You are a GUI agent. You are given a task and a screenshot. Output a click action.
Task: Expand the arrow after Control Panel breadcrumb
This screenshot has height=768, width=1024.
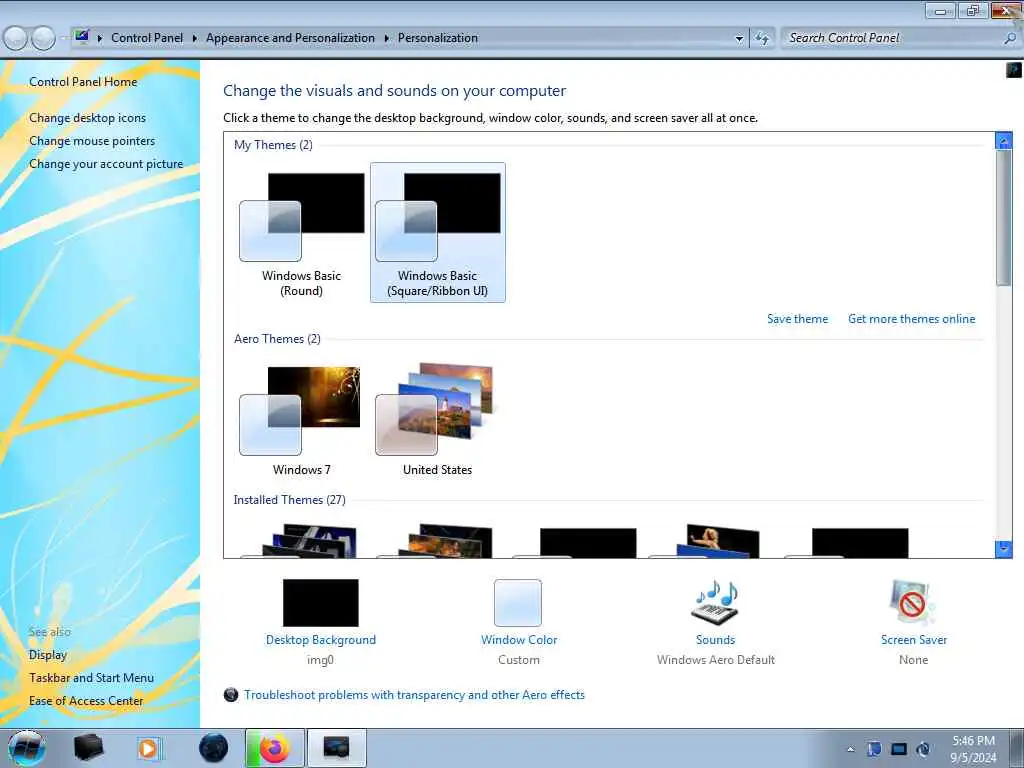(195, 39)
